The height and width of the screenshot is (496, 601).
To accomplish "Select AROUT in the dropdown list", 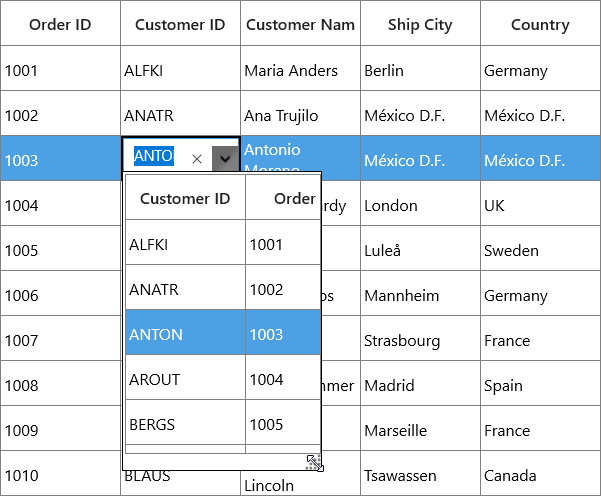I will tap(186, 379).
